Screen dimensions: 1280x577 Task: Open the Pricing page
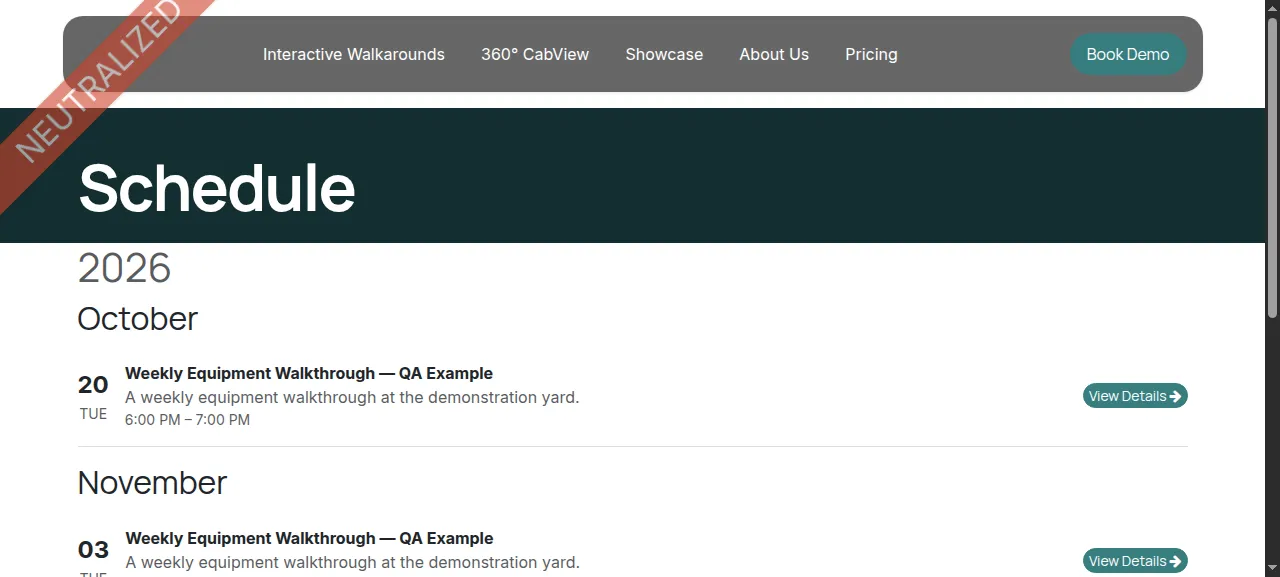point(871,54)
